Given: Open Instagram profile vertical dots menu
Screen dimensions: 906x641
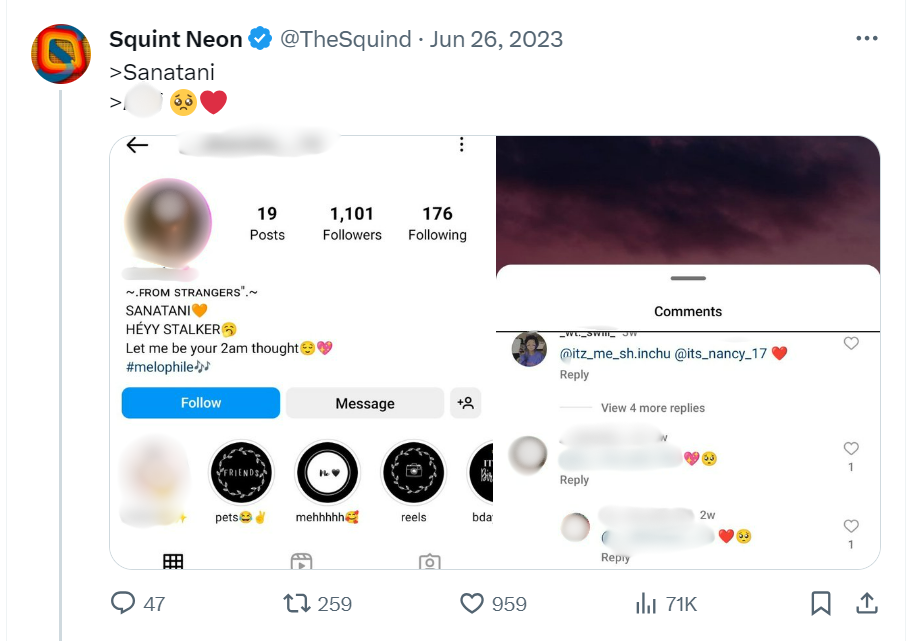Looking at the screenshot, I should tap(461, 144).
